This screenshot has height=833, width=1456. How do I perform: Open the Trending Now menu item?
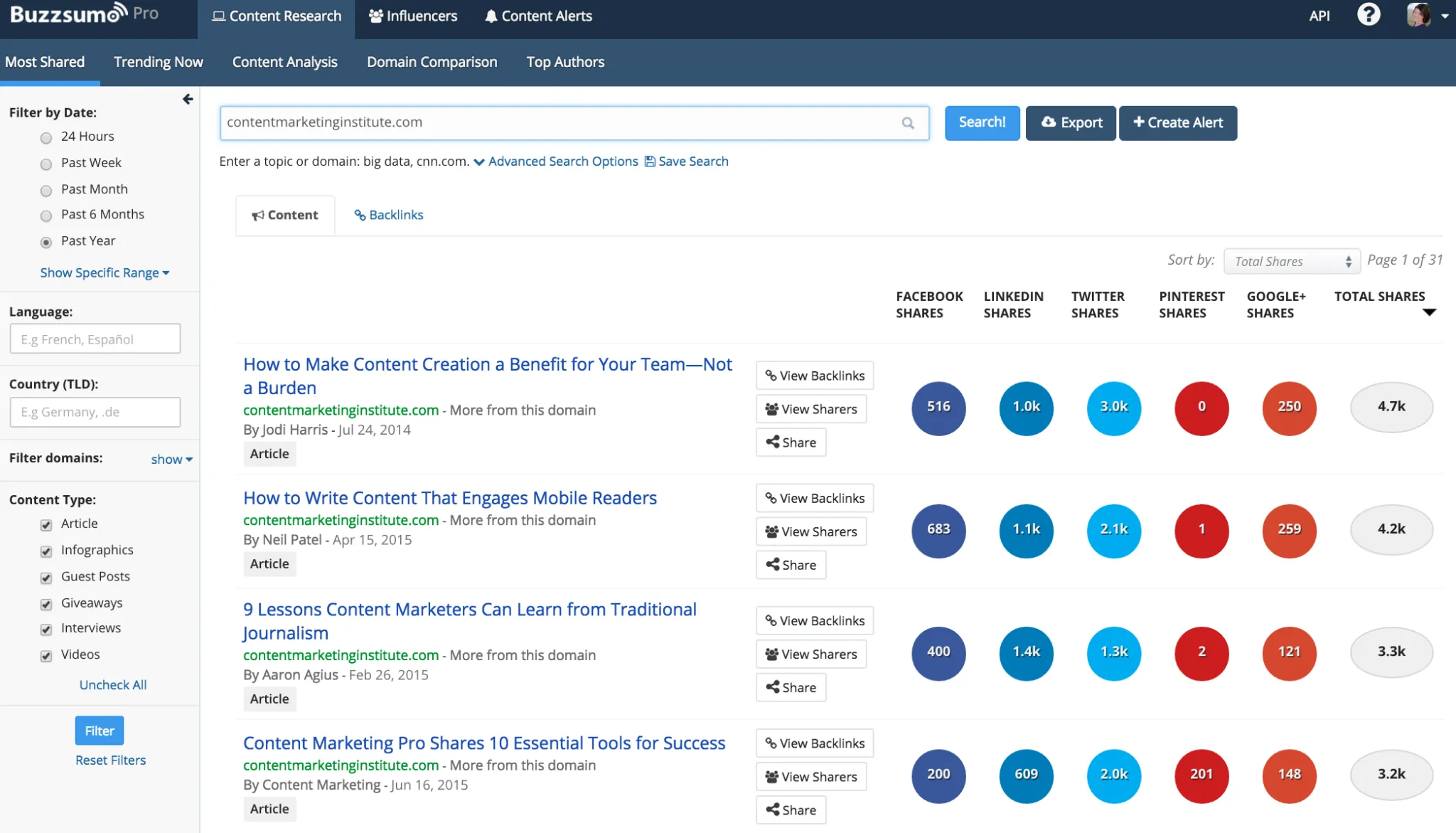coord(158,62)
